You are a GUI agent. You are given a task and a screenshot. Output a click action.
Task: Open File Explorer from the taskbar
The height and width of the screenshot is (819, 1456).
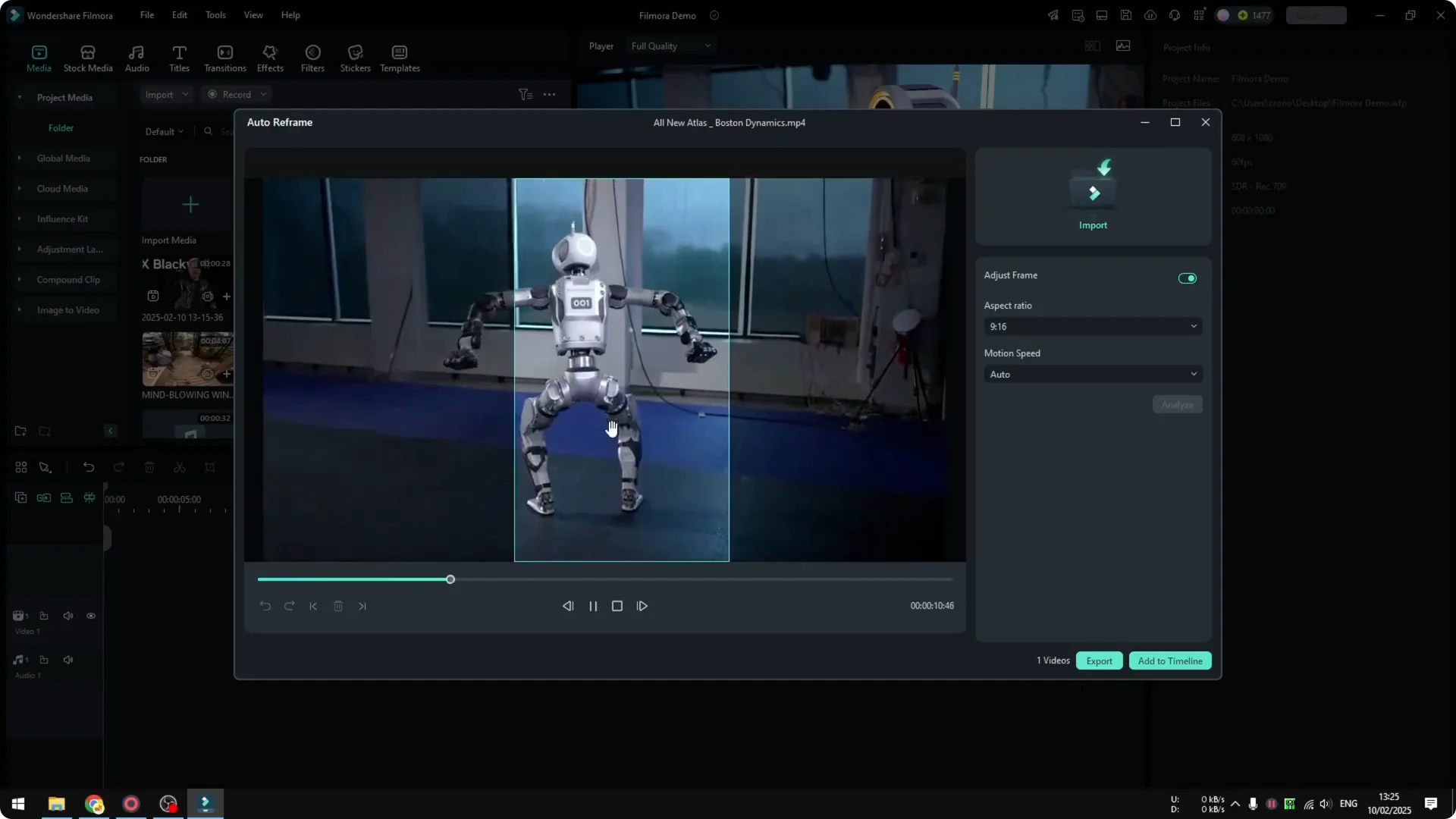(x=57, y=804)
